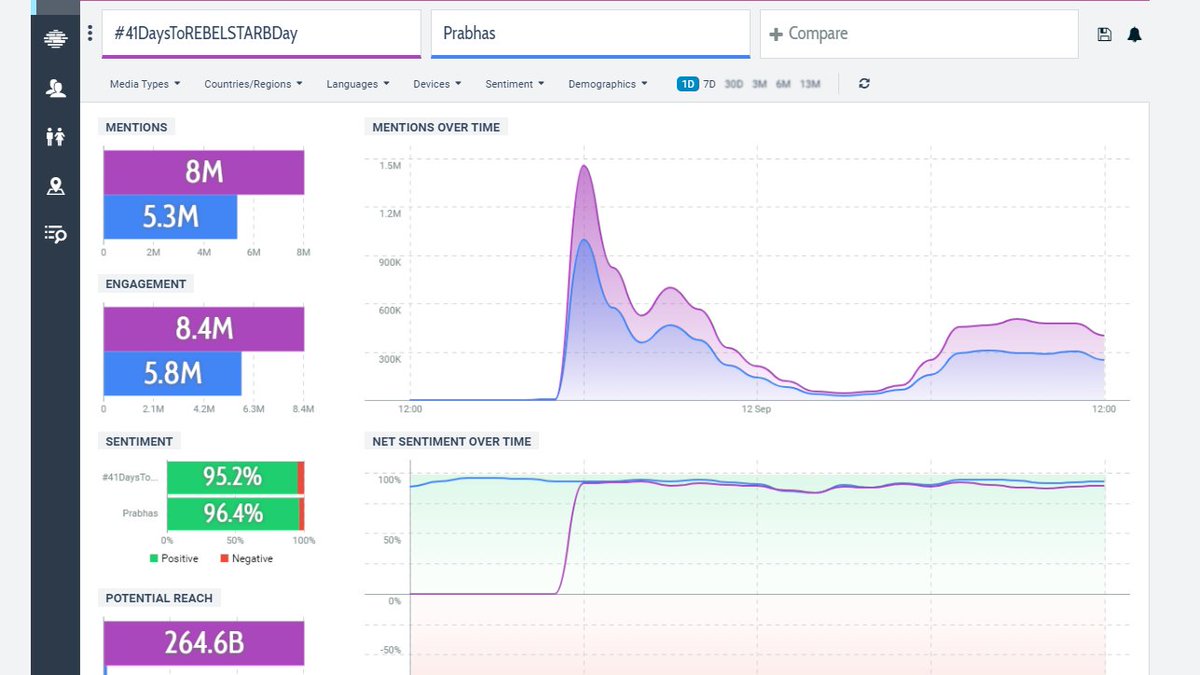Select the 6M time range
The width and height of the screenshot is (1200, 675).
[783, 84]
